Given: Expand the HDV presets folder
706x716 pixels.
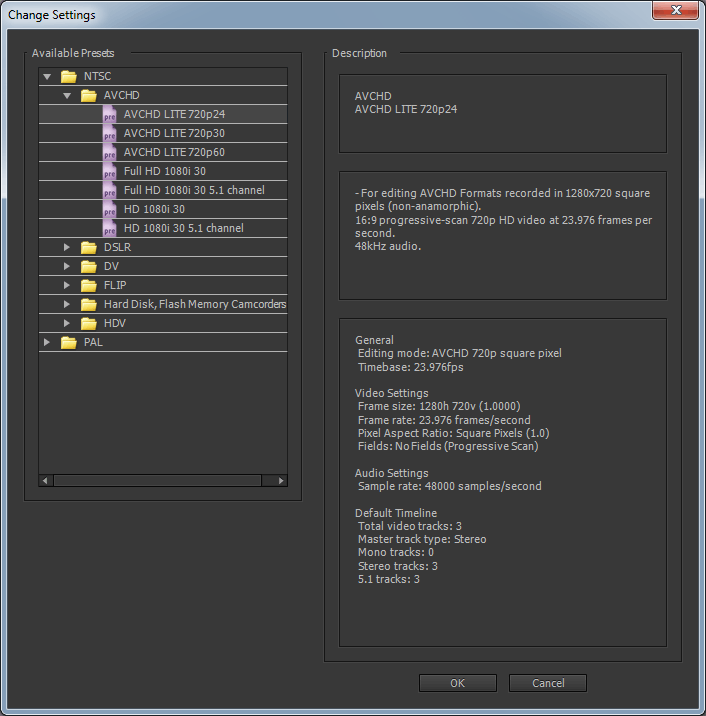Looking at the screenshot, I should click(x=67, y=323).
